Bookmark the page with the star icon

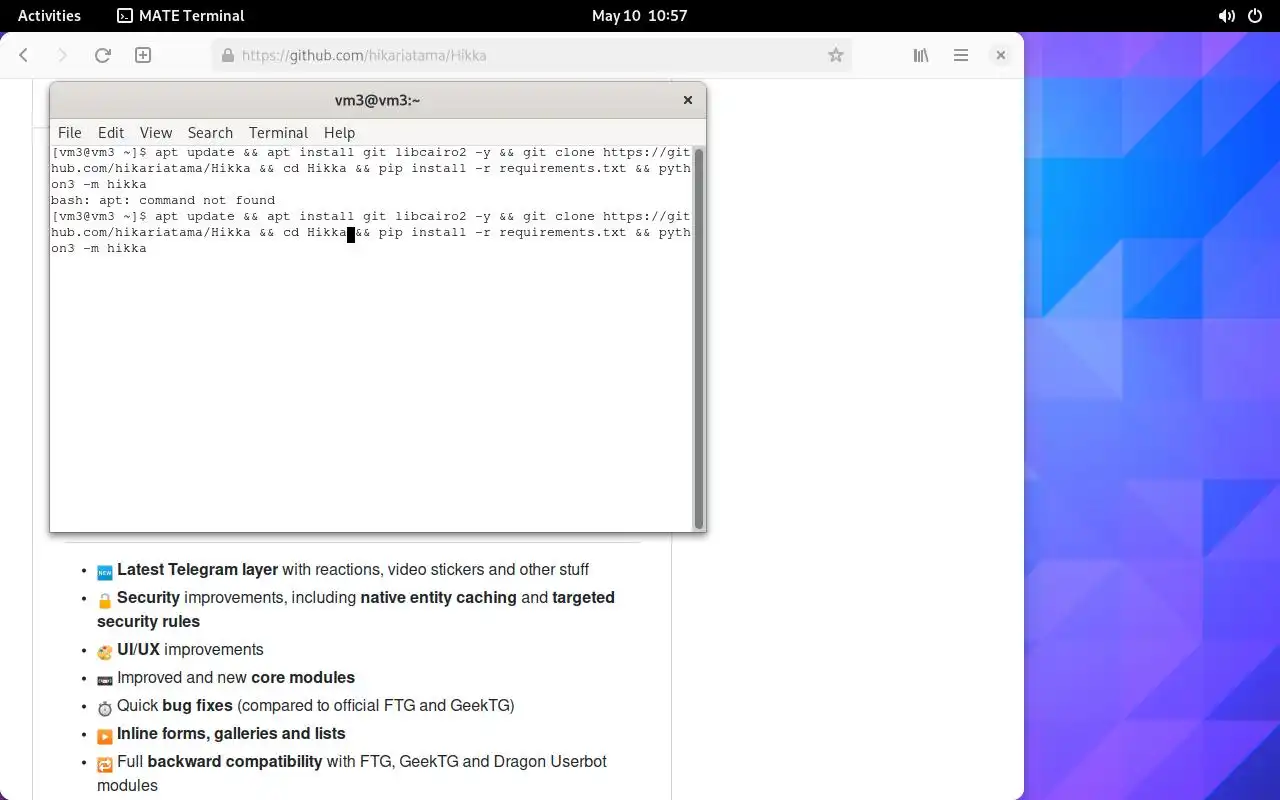tap(836, 56)
